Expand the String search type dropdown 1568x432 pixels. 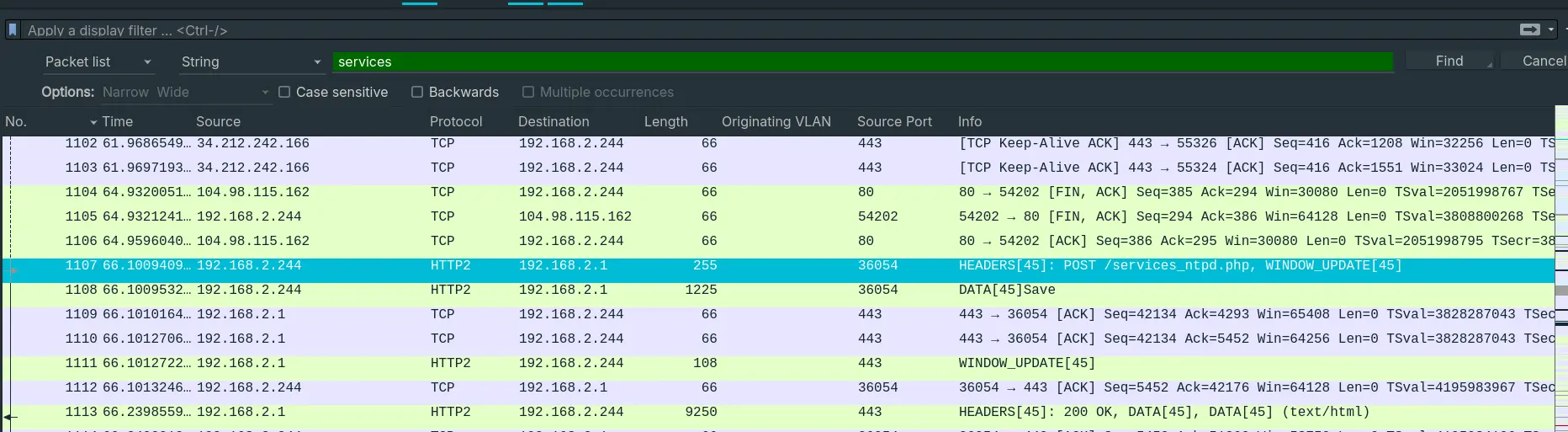click(251, 61)
